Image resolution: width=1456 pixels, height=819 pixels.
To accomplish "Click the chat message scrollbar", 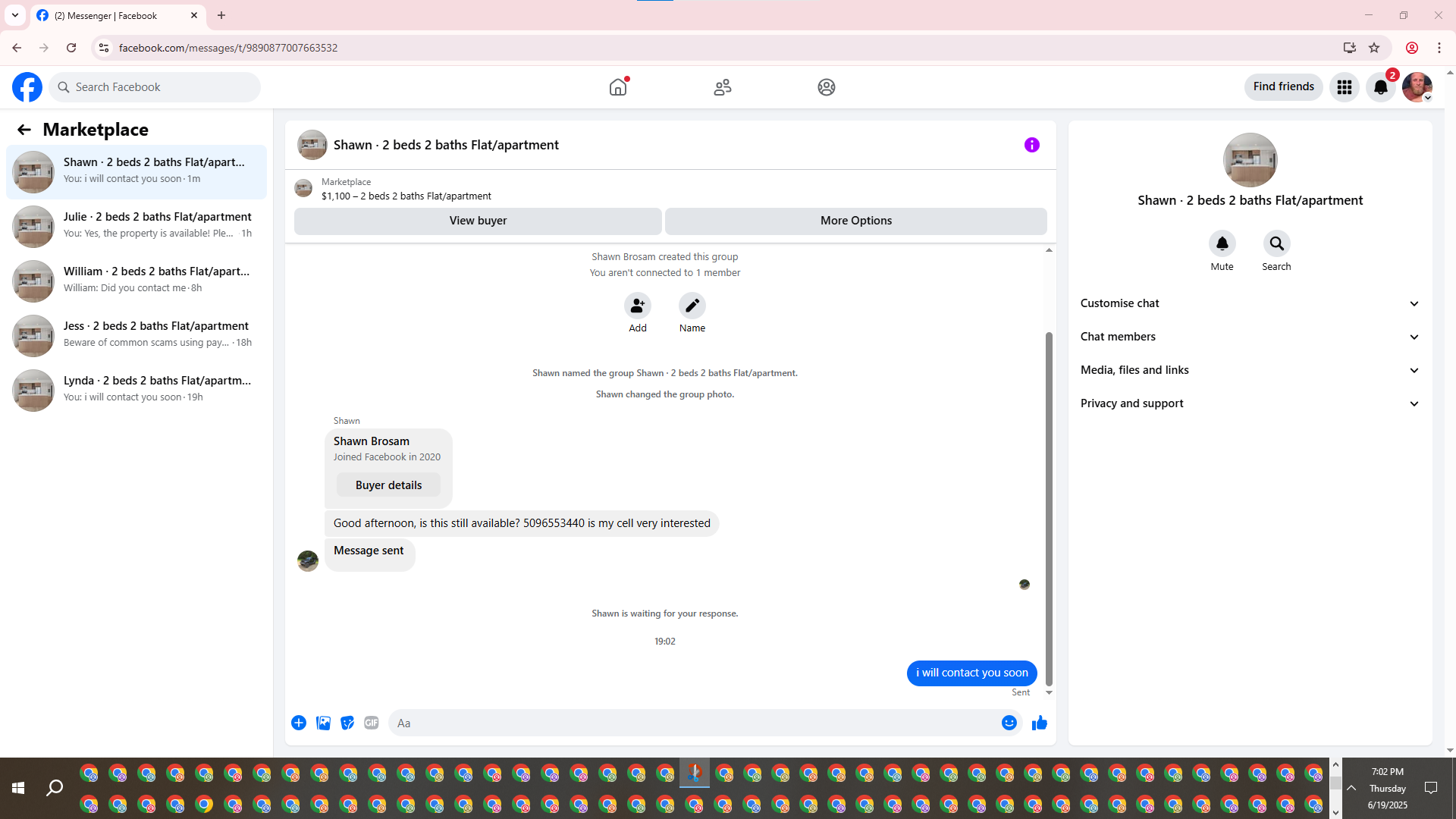I will (x=1049, y=508).
